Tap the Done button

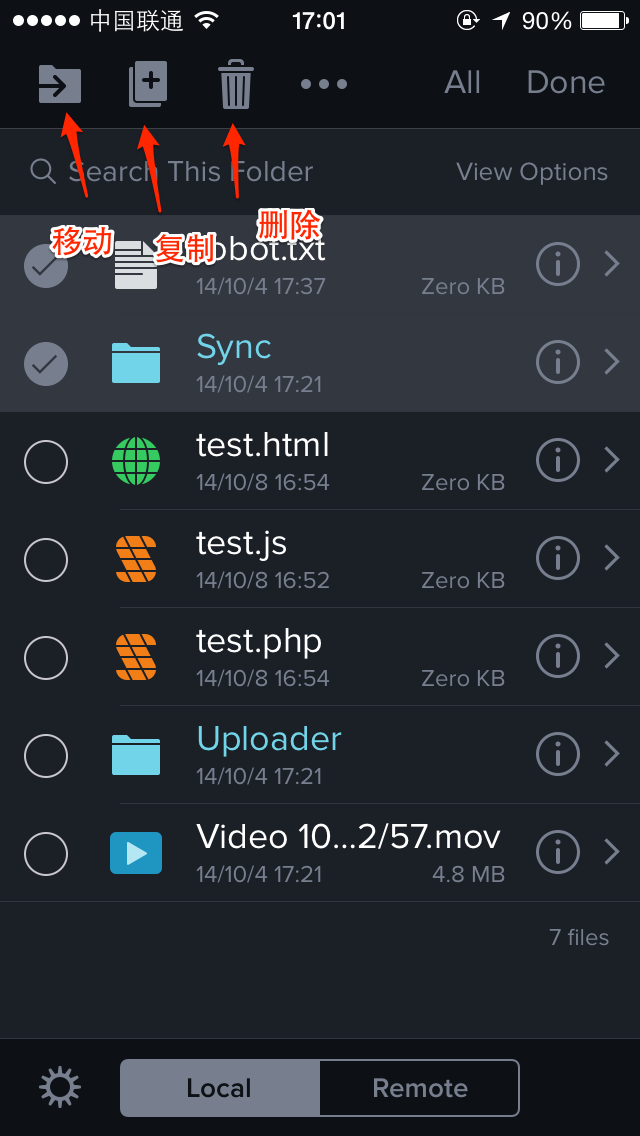[565, 83]
